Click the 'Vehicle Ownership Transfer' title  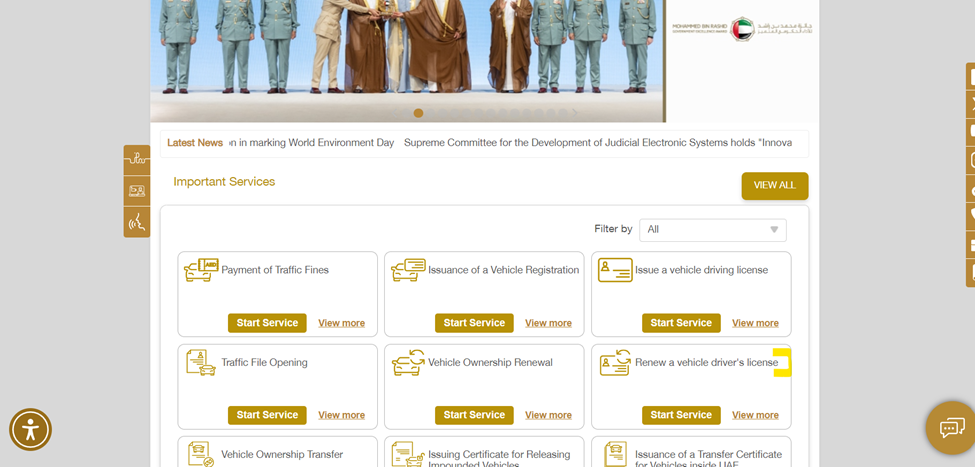[x=282, y=455]
